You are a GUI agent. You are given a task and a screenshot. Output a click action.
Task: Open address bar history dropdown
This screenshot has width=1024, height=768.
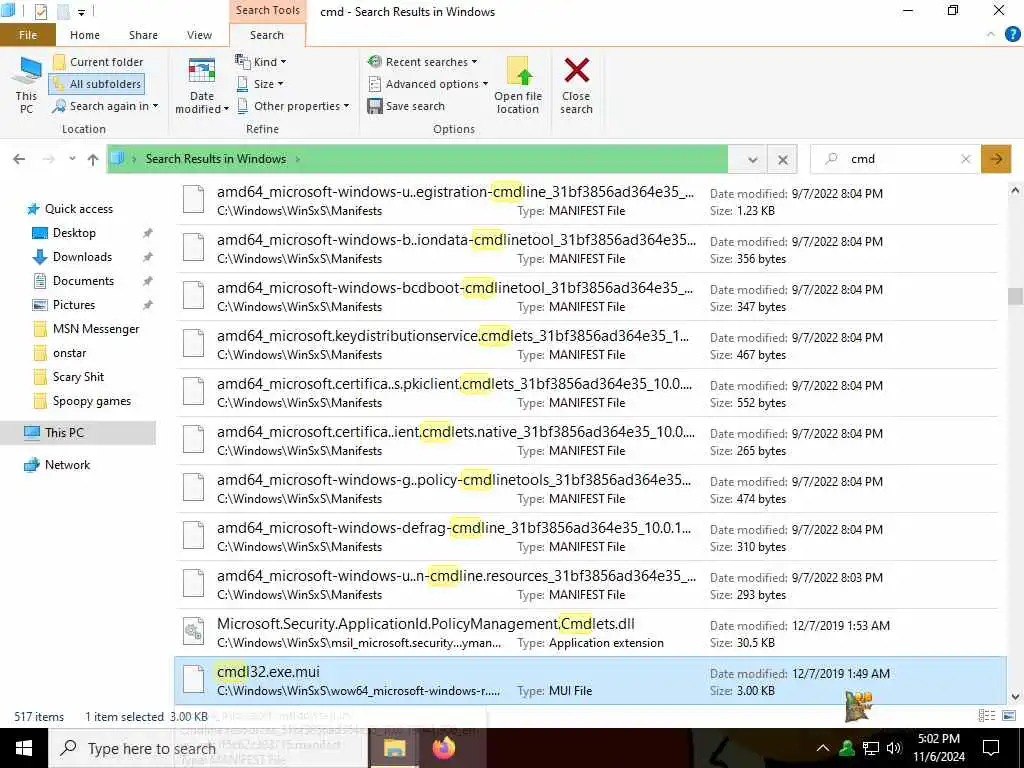(752, 159)
